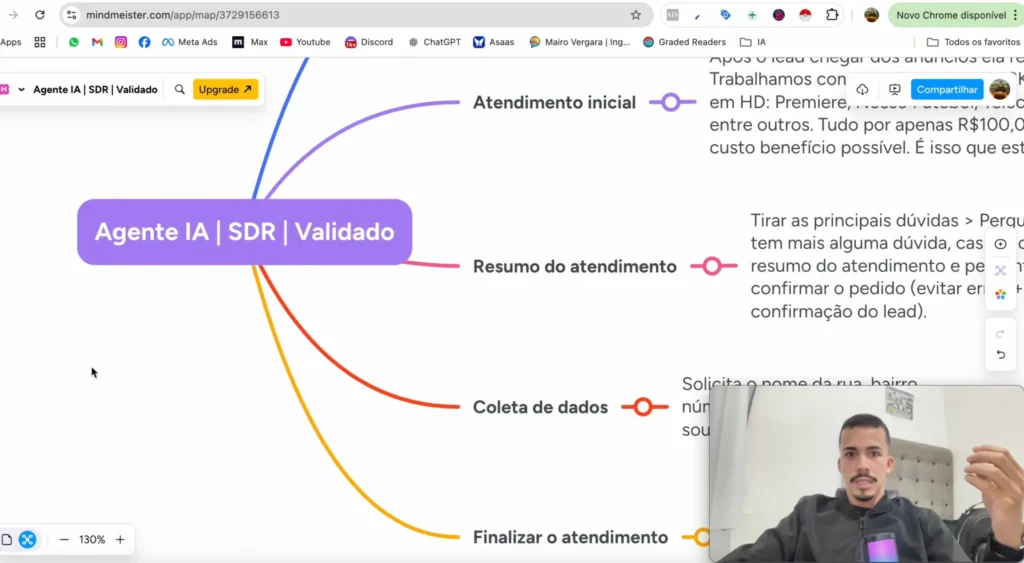
Task: Collapse the Atendimento inicial branch node
Action: pyautogui.click(x=671, y=102)
